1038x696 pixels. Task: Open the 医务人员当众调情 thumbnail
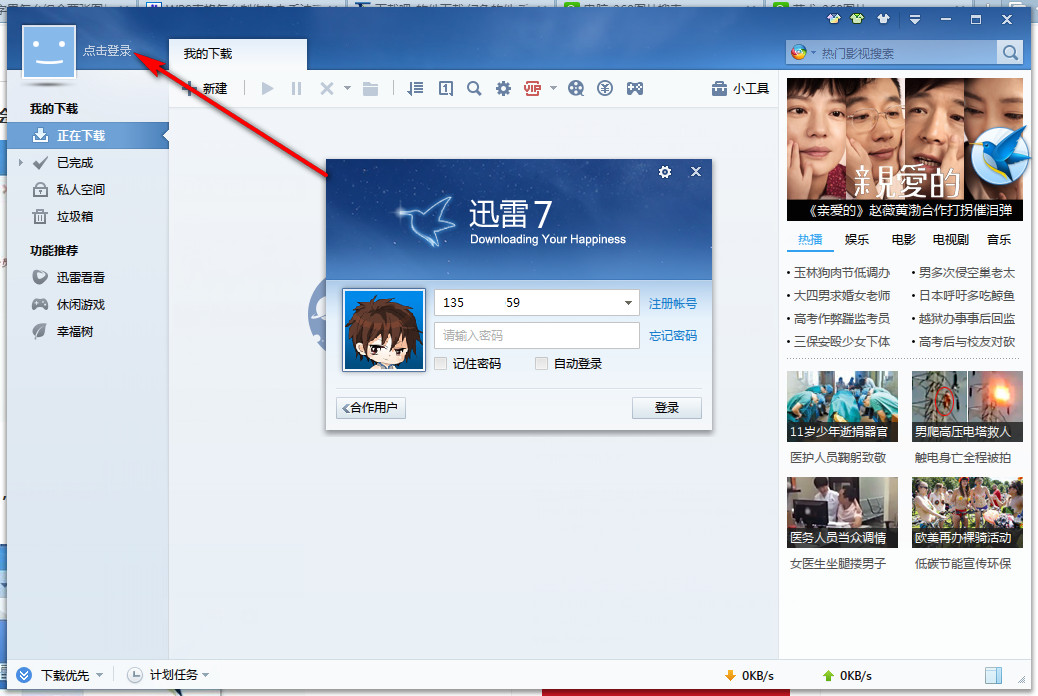click(842, 513)
